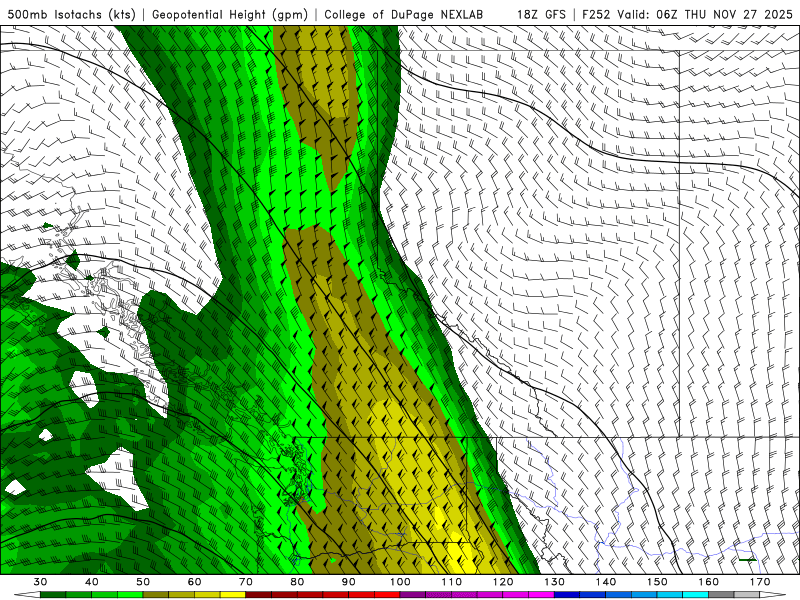Click the color bar label "130"
800x600 pixels.
pos(554,582)
